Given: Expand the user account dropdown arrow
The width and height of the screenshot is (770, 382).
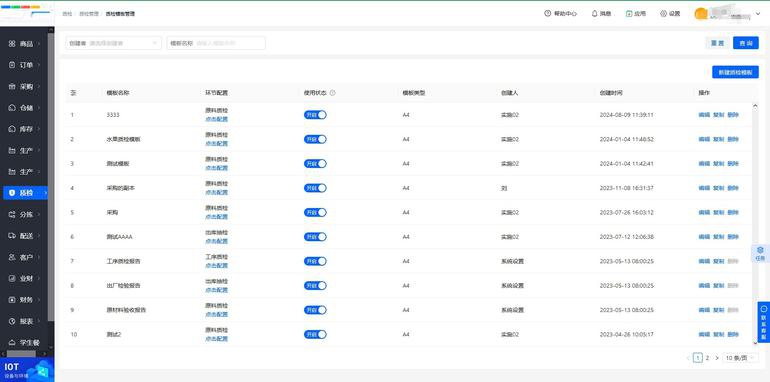Looking at the screenshot, I should click(x=758, y=14).
